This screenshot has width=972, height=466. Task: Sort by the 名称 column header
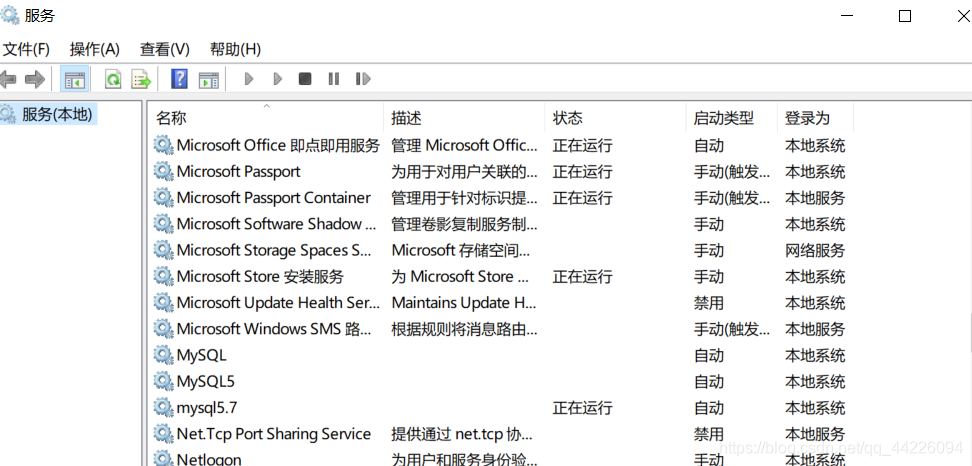(267, 118)
